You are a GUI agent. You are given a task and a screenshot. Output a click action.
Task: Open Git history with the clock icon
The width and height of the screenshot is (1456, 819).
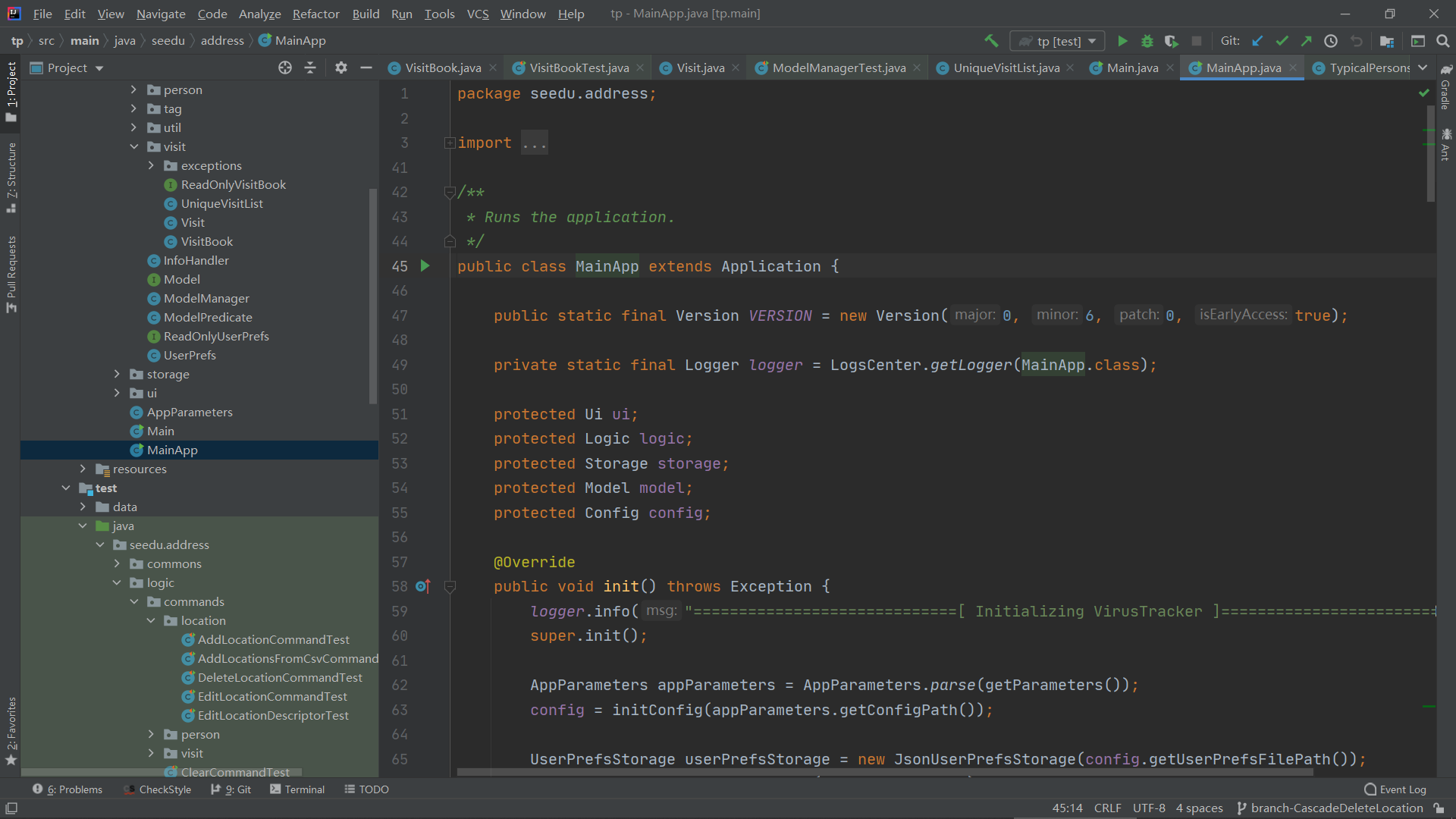[x=1331, y=41]
